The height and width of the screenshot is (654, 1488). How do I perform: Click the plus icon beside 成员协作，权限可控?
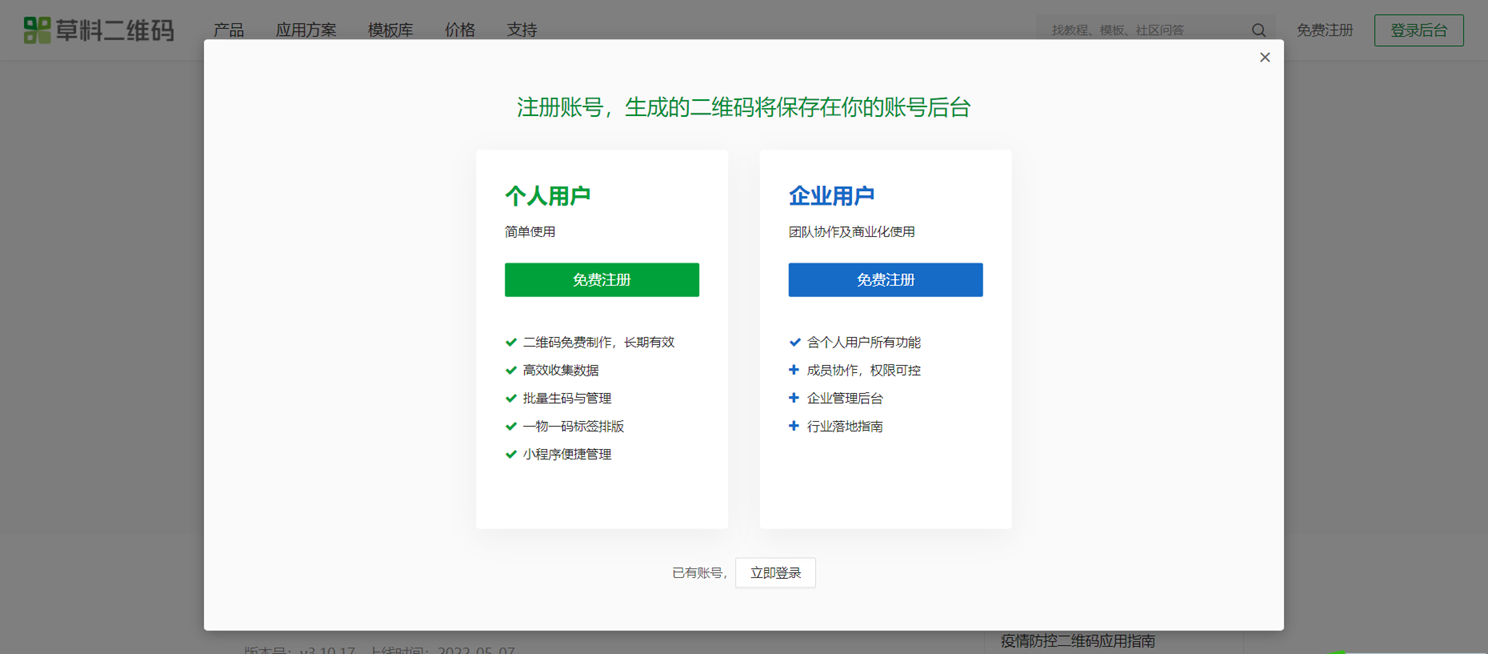click(794, 370)
